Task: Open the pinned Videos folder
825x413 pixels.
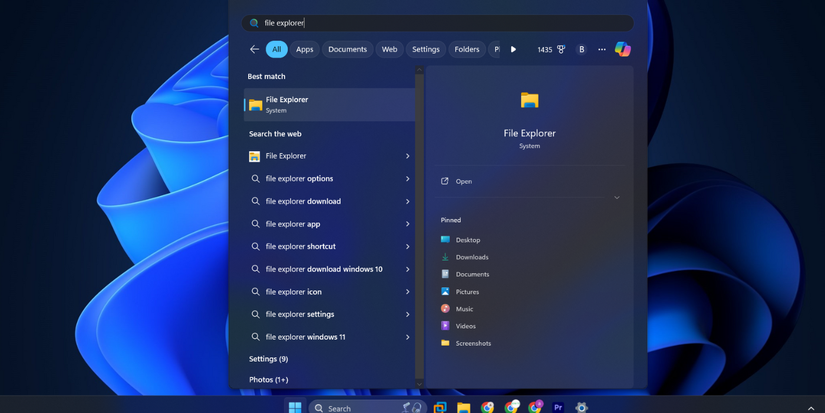Action: pyautogui.click(x=458, y=326)
